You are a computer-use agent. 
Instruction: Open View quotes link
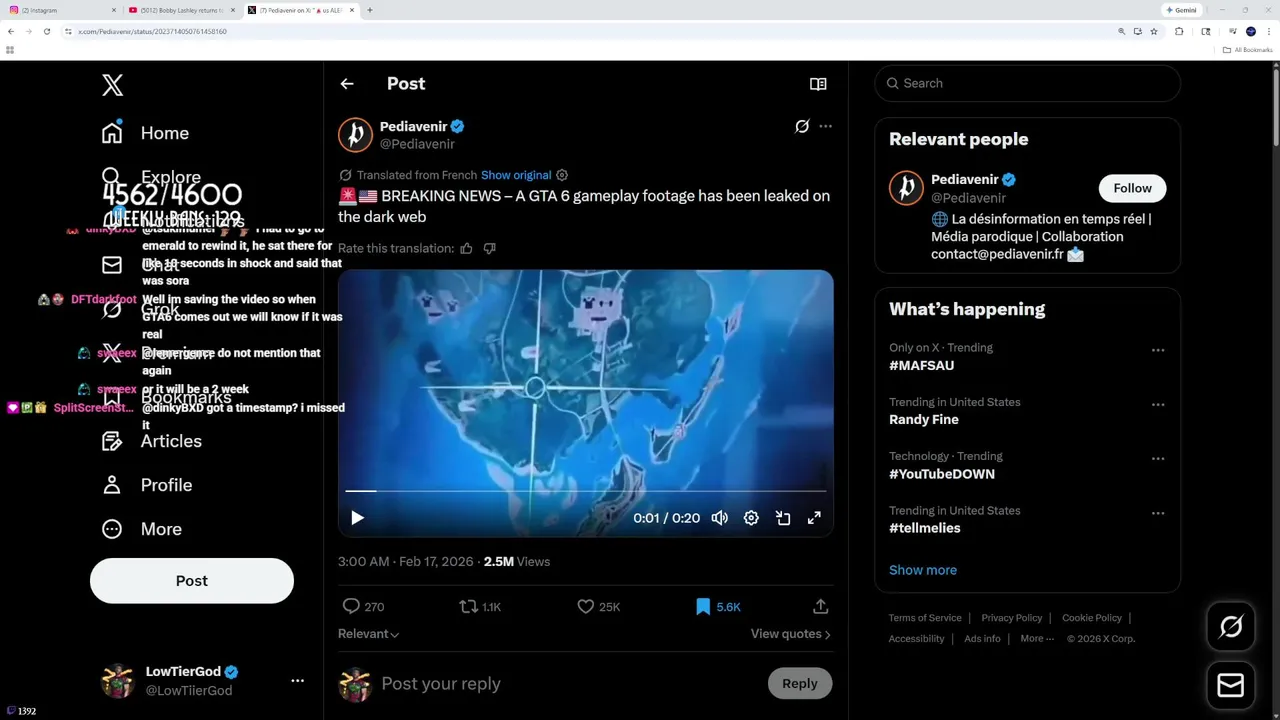(790, 634)
